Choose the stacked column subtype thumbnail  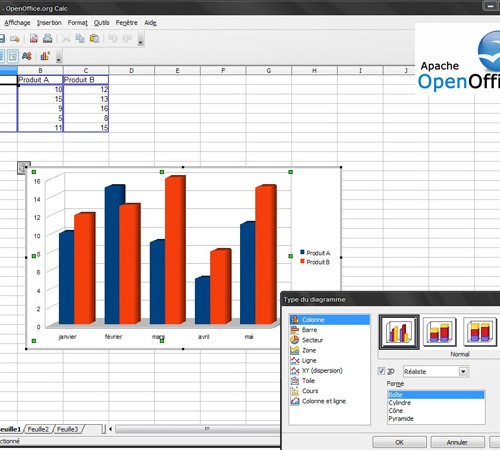coord(439,331)
